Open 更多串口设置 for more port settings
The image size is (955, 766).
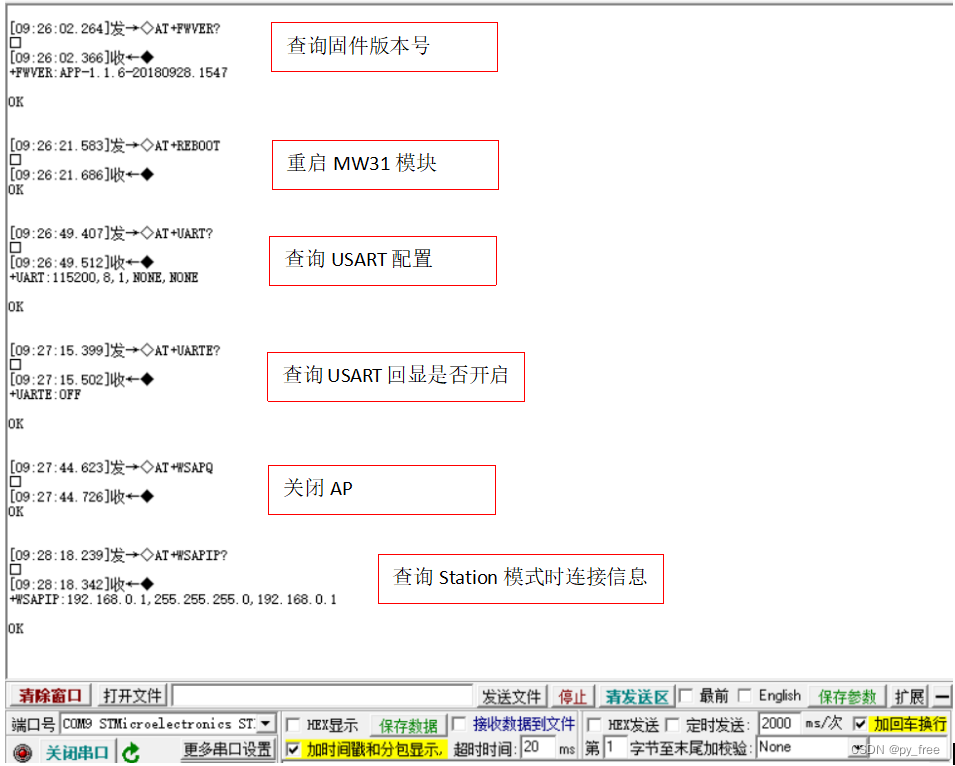pyautogui.click(x=225, y=749)
